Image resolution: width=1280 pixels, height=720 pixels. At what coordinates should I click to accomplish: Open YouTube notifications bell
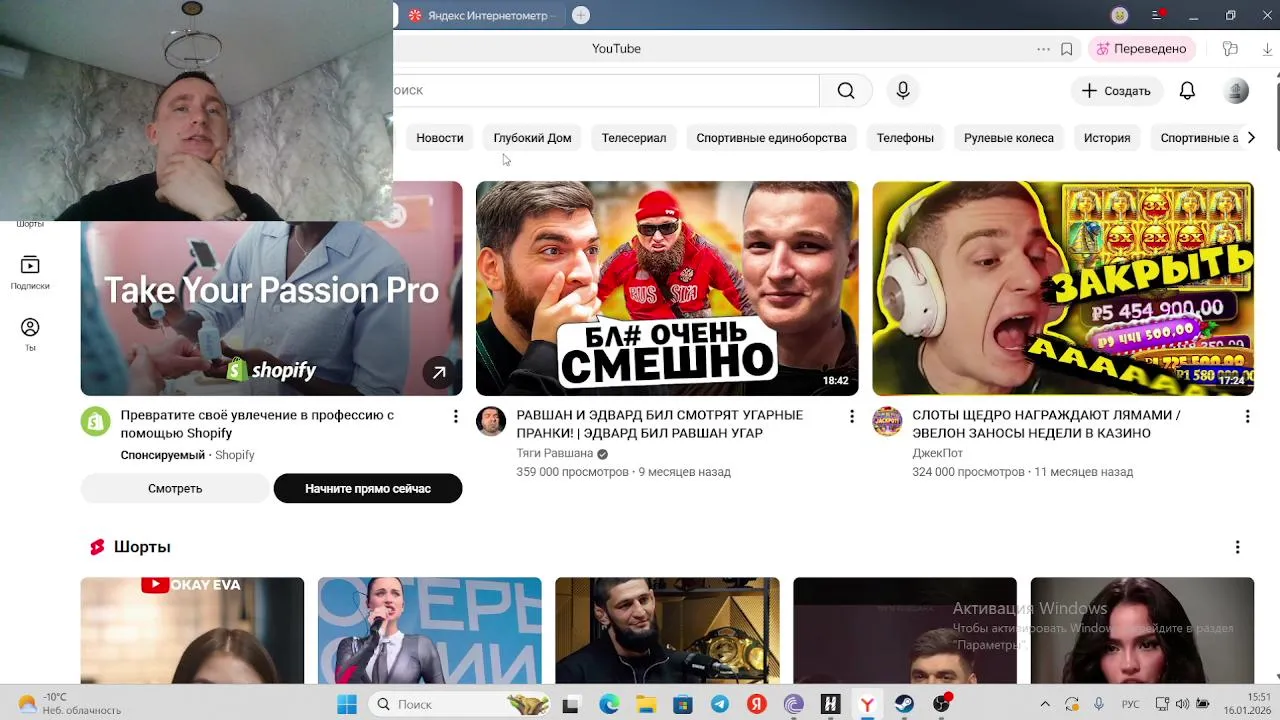(x=1187, y=91)
